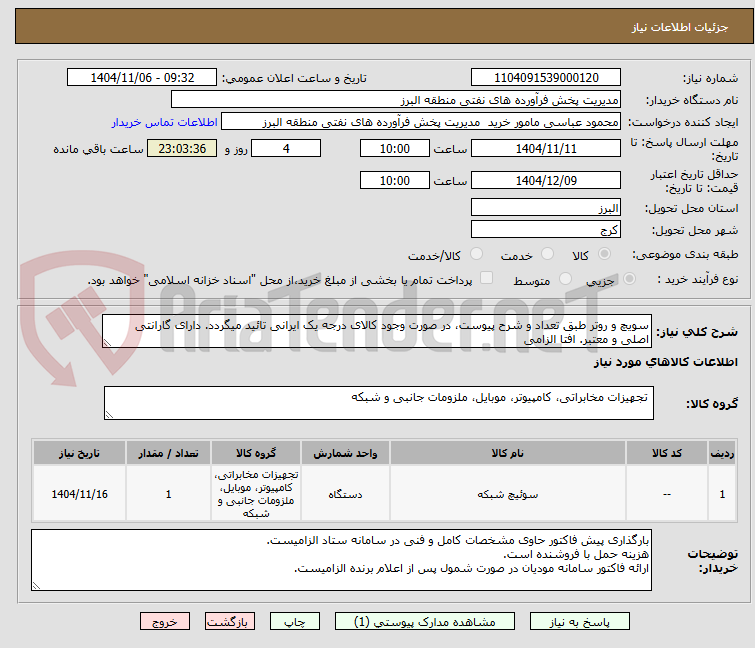This screenshot has height=648, width=755.
Task: Select the متوسط purchase type radio
Action: [565, 279]
